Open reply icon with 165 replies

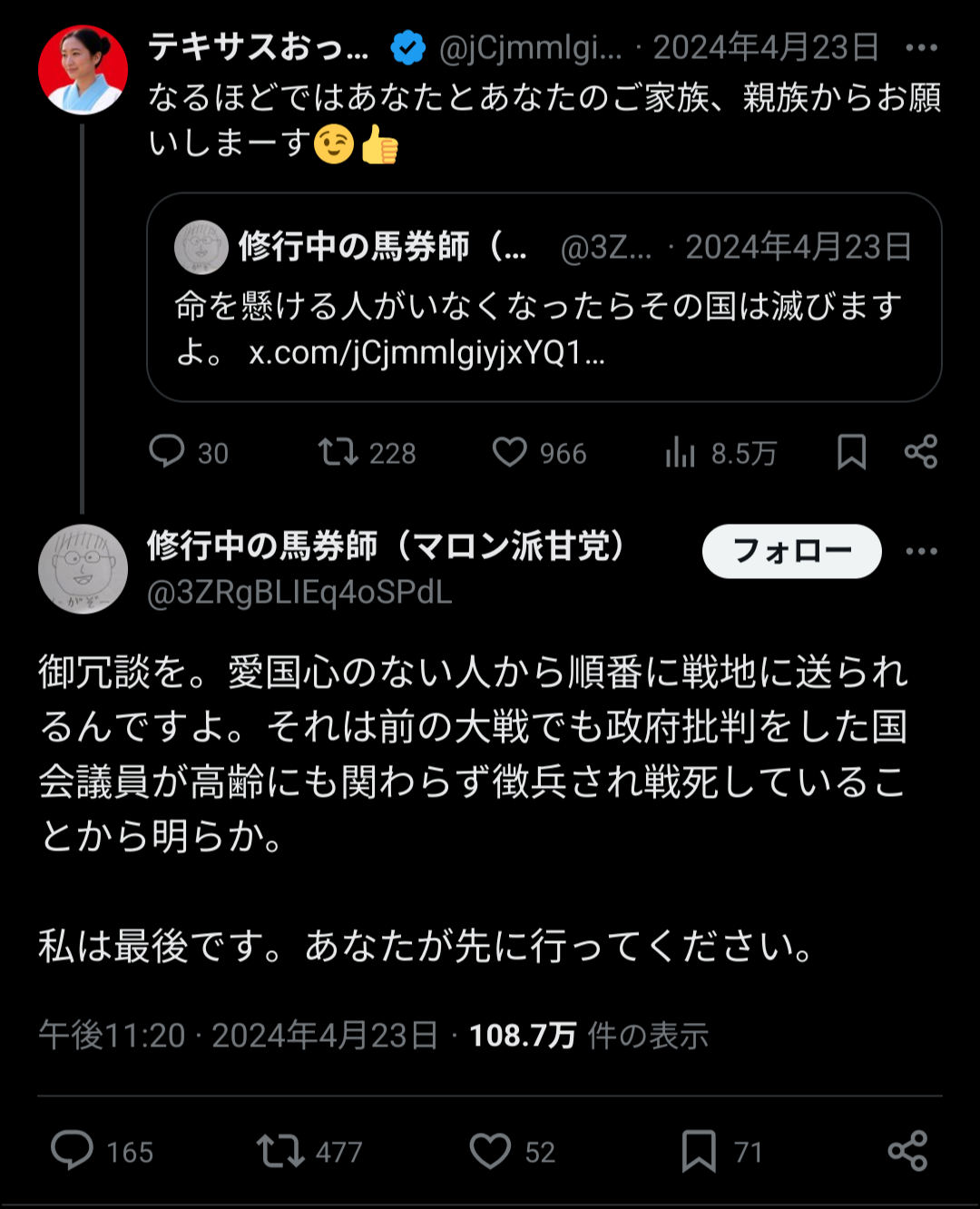(x=73, y=1151)
